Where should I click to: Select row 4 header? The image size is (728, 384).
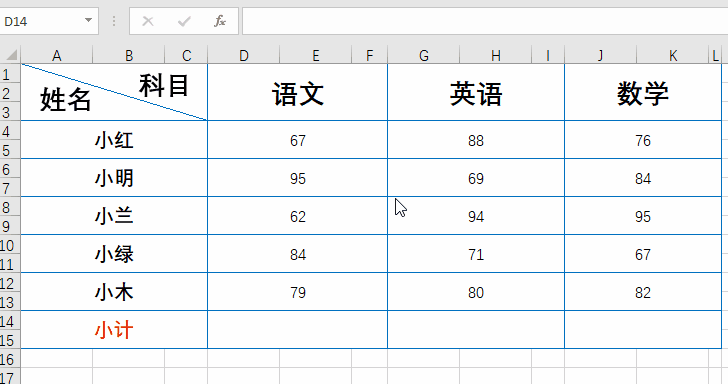(x=10, y=130)
